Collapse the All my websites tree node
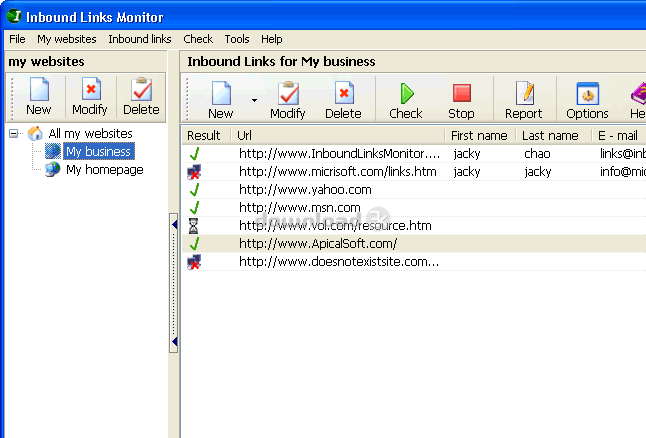Viewport: 646px width, 438px height. 15,134
